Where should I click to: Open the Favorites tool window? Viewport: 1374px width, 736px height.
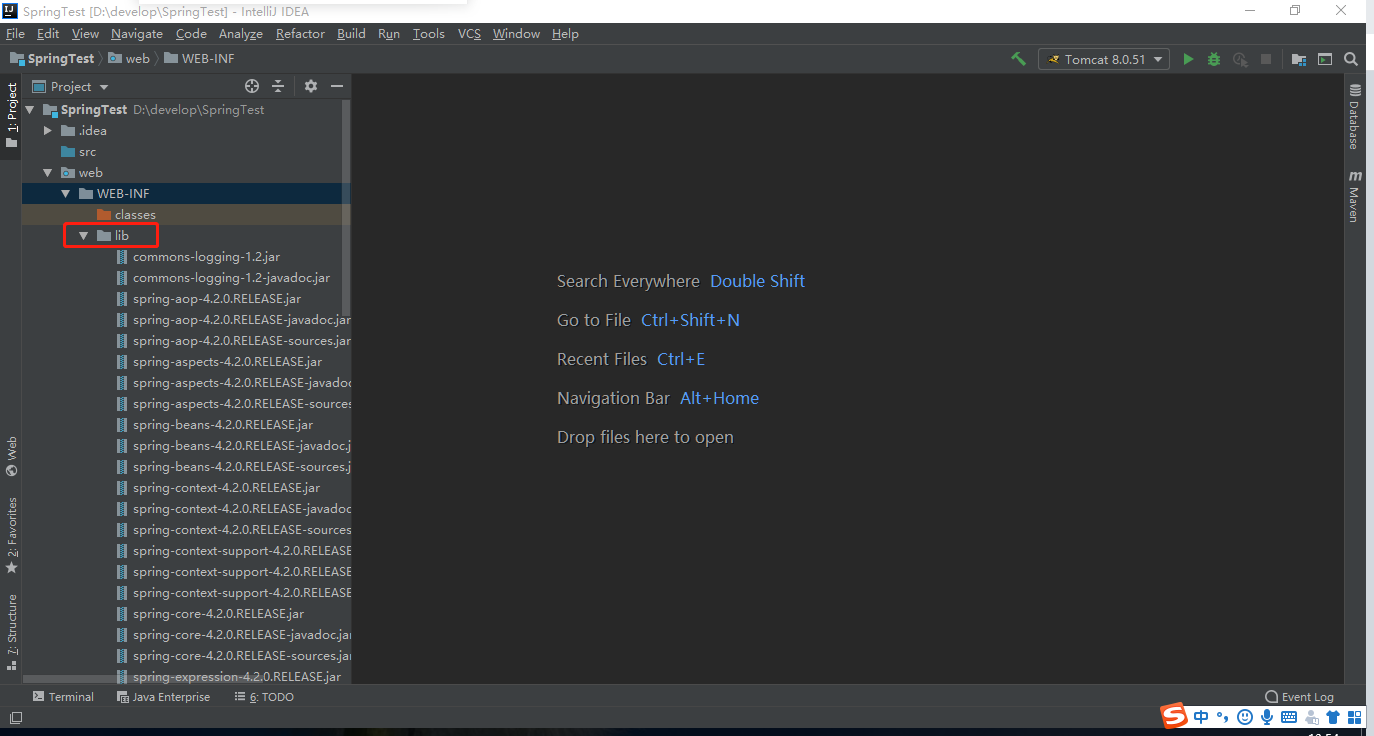point(11,534)
